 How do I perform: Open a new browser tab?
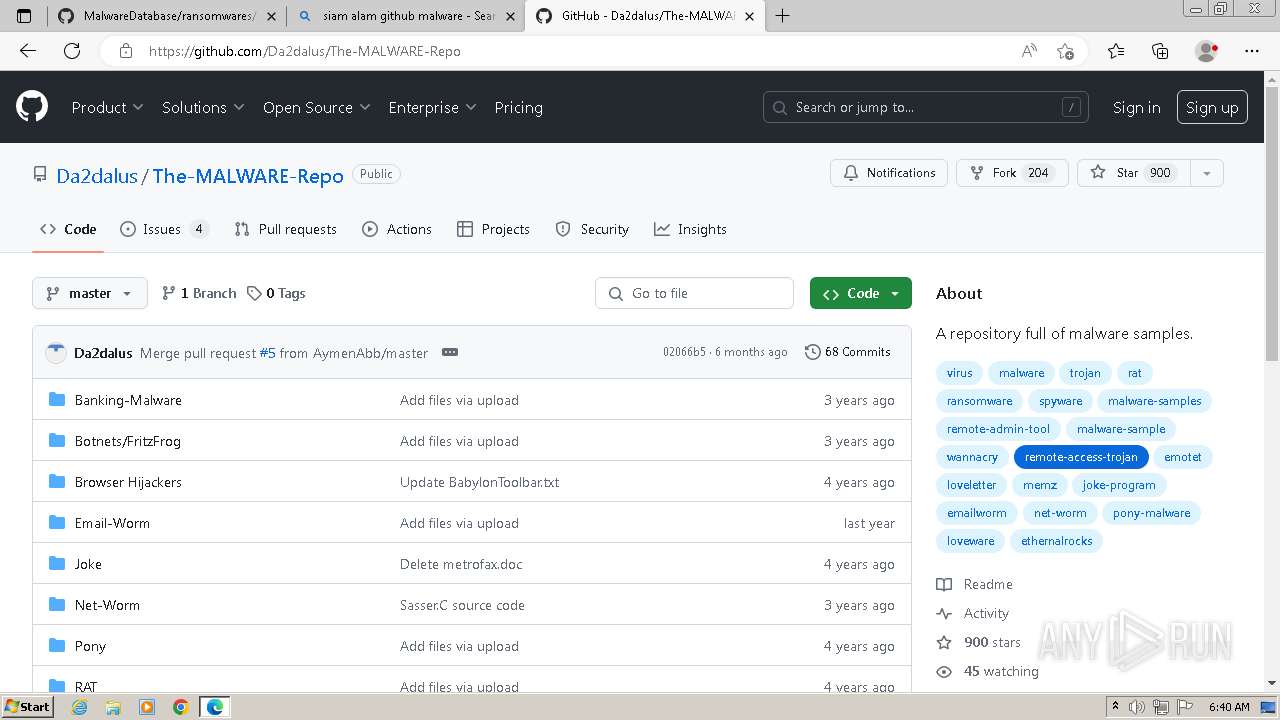782,16
